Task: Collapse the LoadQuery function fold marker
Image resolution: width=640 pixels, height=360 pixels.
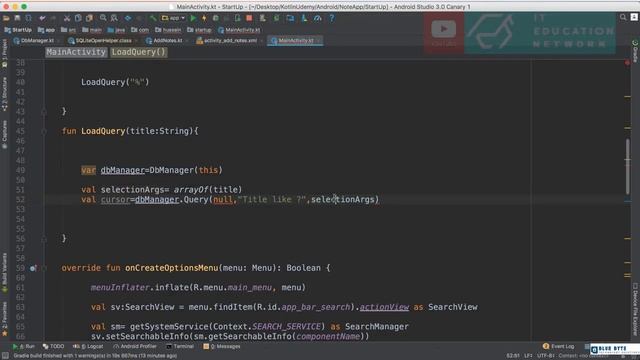Action: 44,131
